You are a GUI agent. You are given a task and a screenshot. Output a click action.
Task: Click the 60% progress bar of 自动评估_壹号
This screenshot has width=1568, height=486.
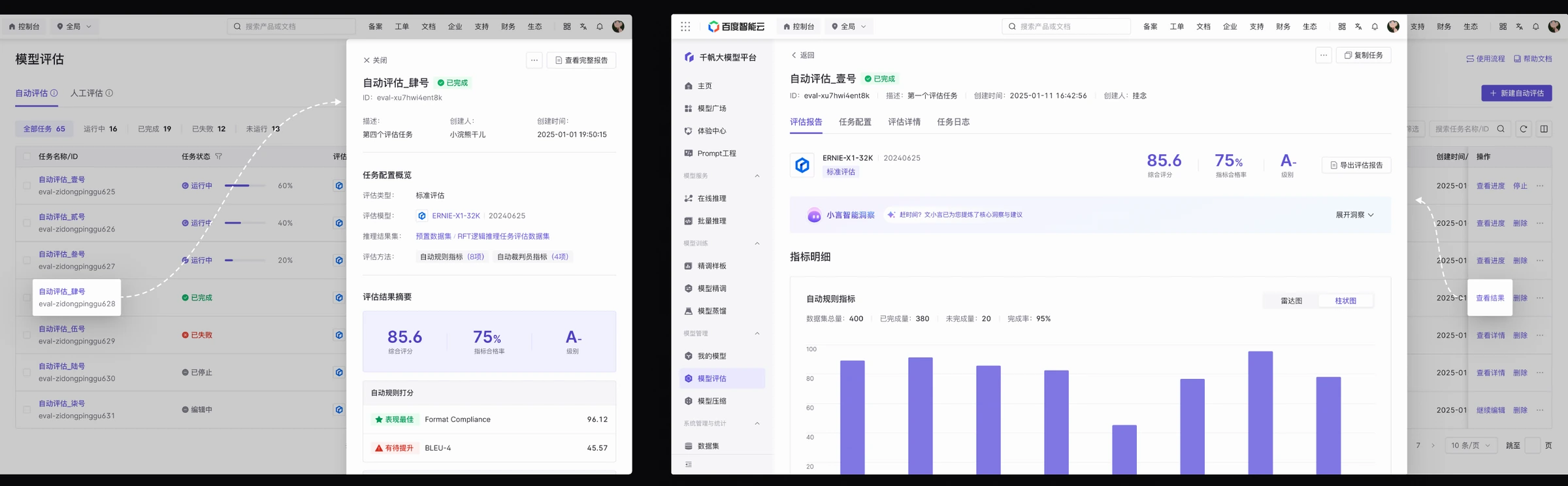[245, 186]
